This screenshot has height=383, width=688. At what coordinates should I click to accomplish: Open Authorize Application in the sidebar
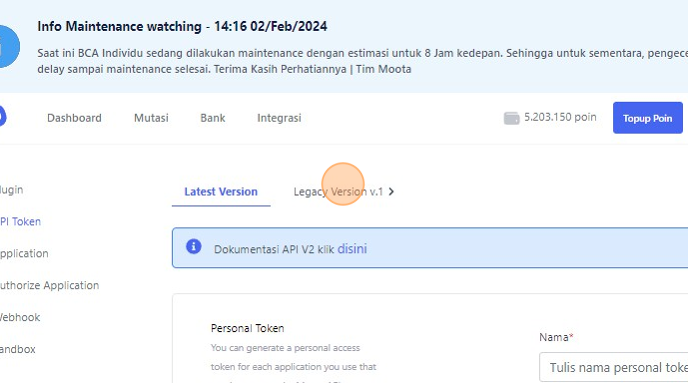pos(49,285)
